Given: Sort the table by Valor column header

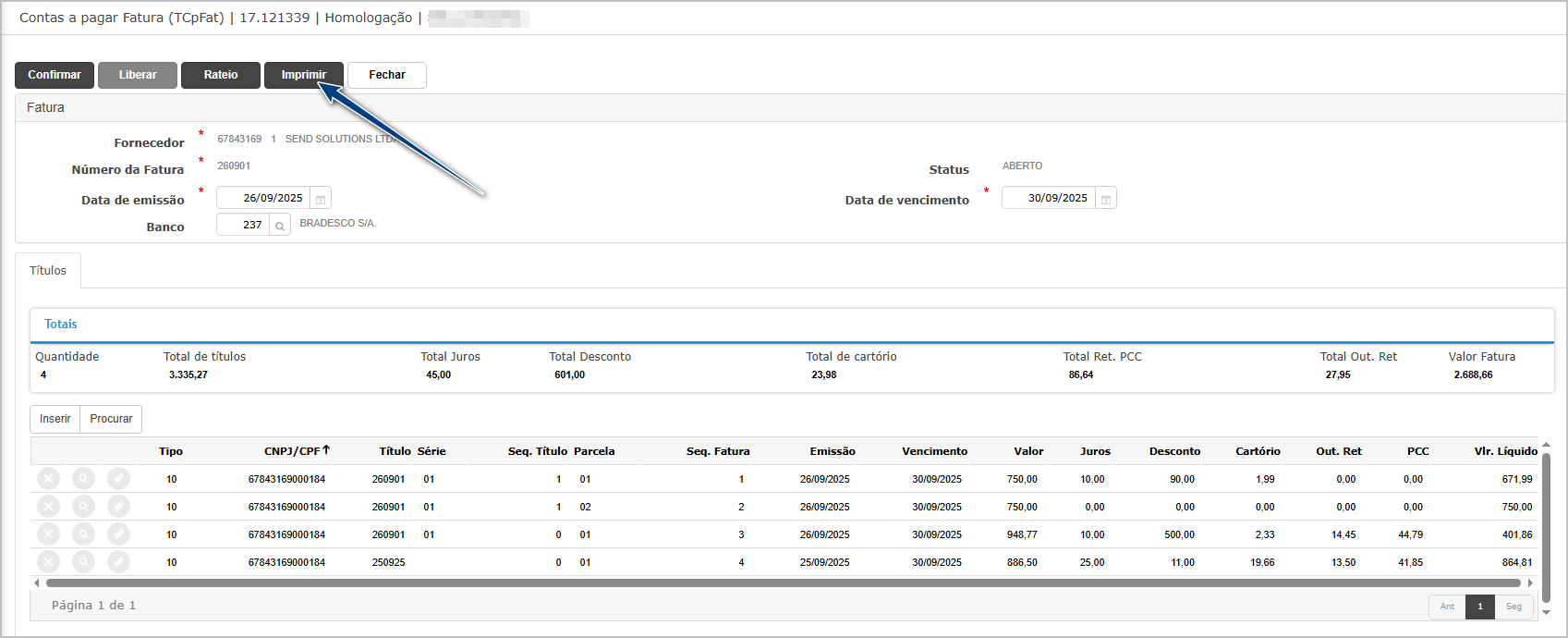Looking at the screenshot, I should click(x=1028, y=451).
